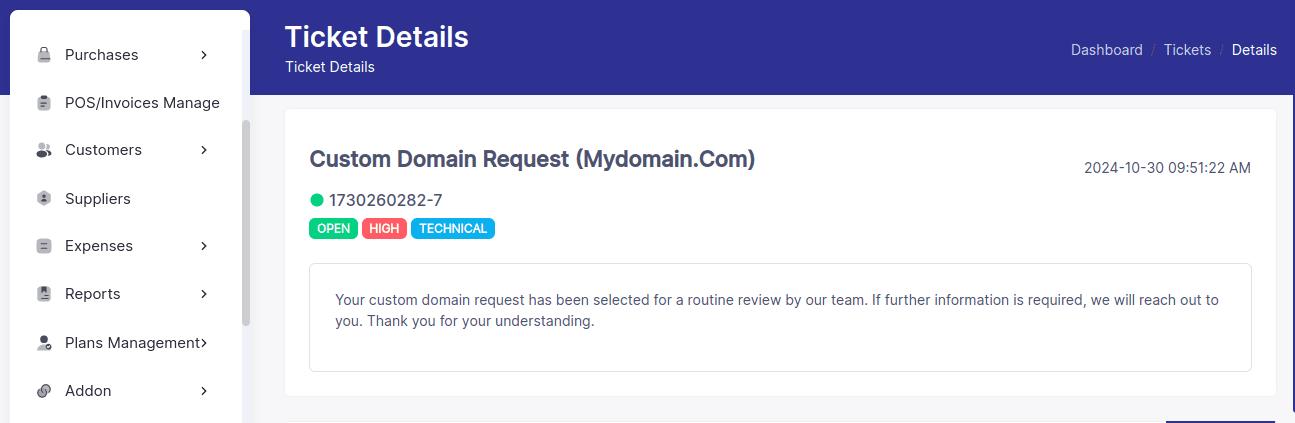
Task: Open POS/Invoices Manage menu item
Action: (126, 103)
